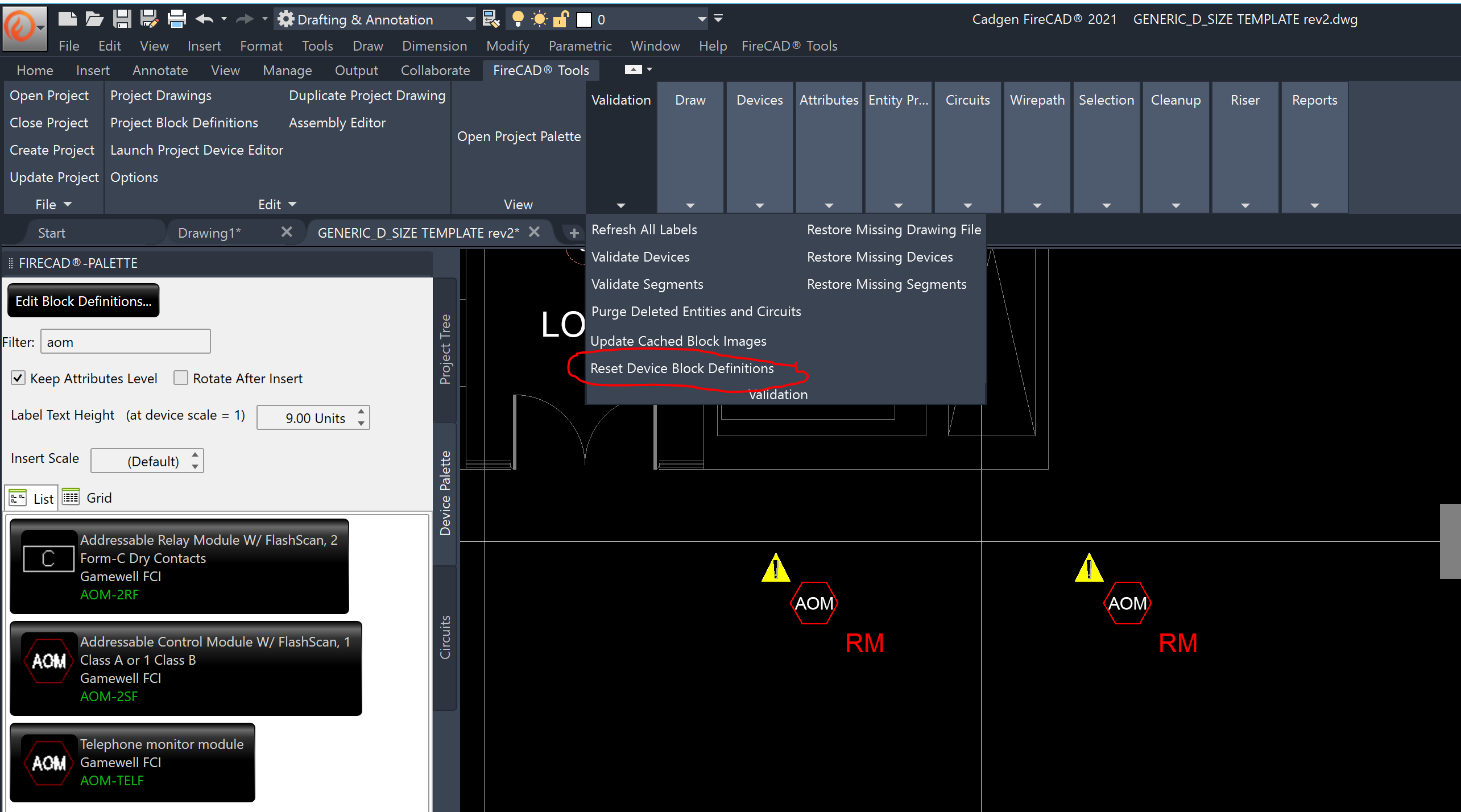Image resolution: width=1461 pixels, height=812 pixels.
Task: Select Update Cached Block Images
Action: pos(678,341)
